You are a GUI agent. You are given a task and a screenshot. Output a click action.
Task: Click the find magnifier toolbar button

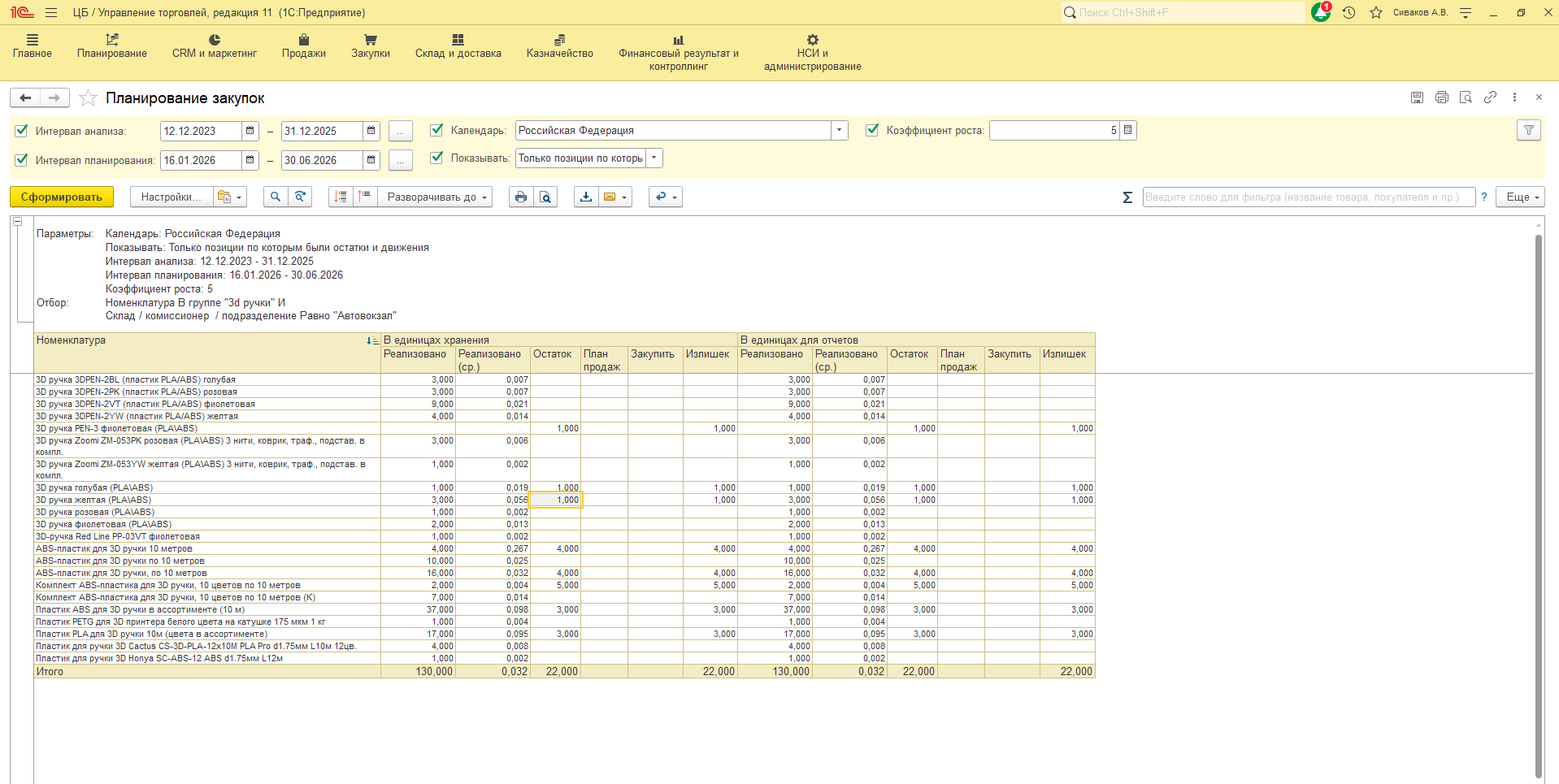pos(276,197)
